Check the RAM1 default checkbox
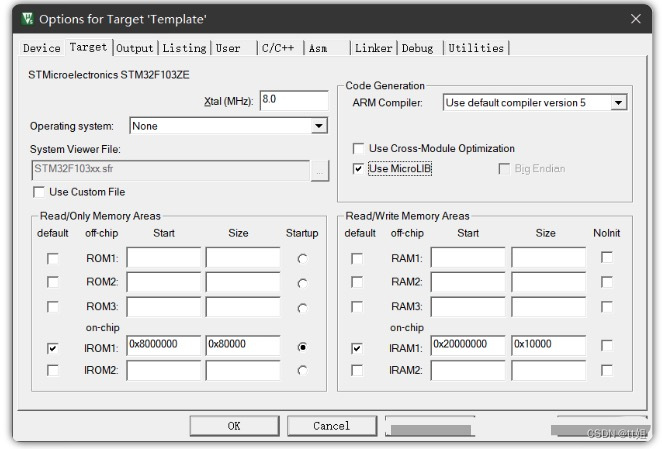Screen dimensions: 662x449 click(357, 259)
